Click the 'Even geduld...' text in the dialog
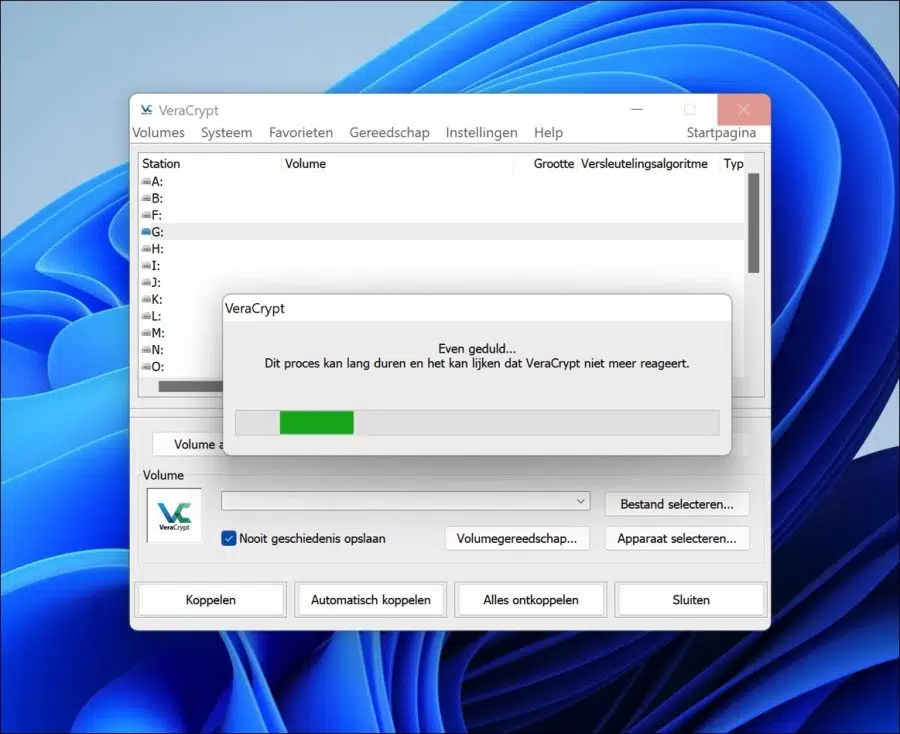The image size is (900, 734). [477, 348]
